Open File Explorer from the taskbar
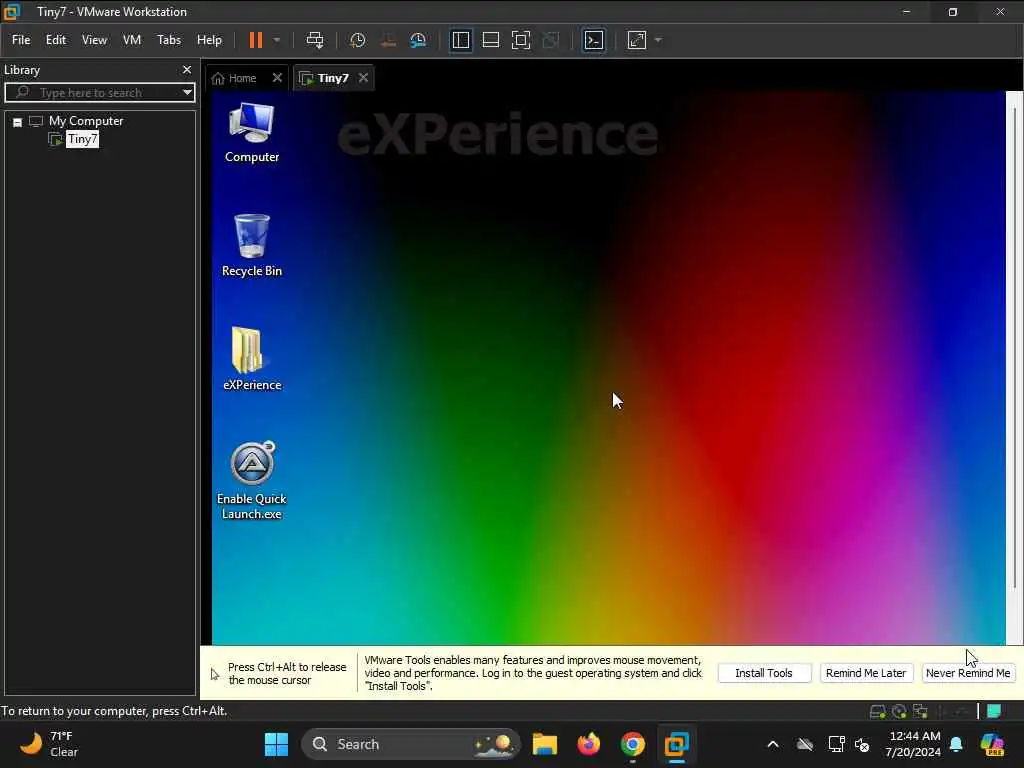Screen dimensions: 1024x768 pos(545,744)
